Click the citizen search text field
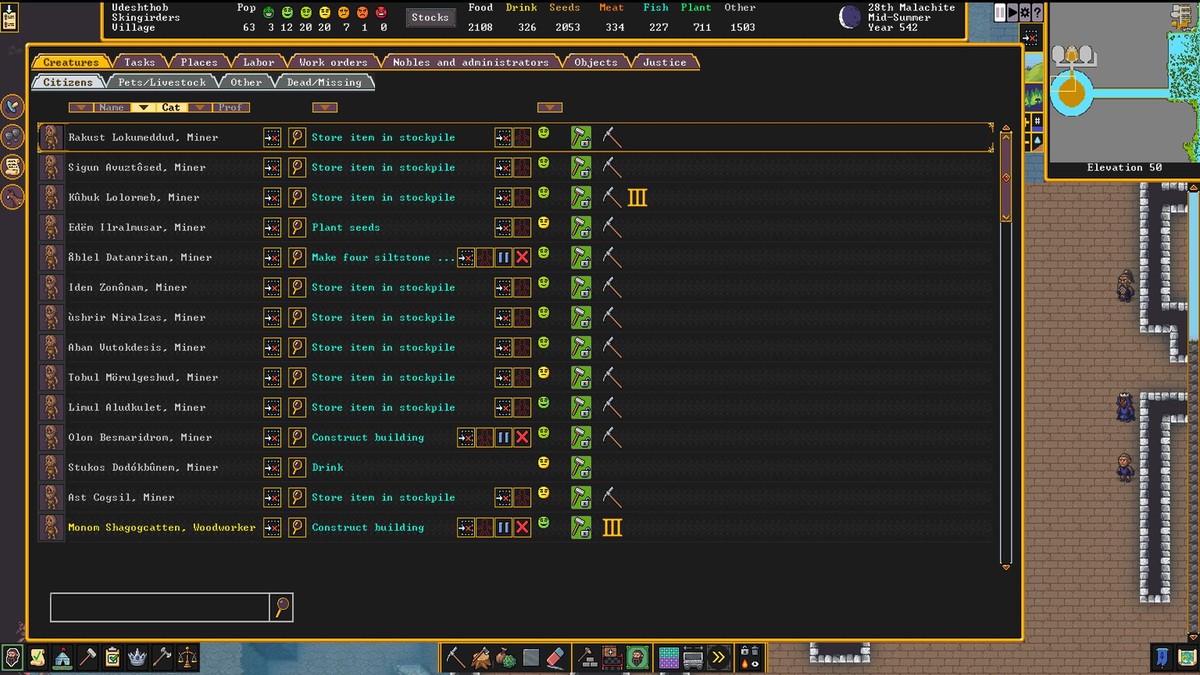This screenshot has height=675, width=1200. [x=160, y=606]
